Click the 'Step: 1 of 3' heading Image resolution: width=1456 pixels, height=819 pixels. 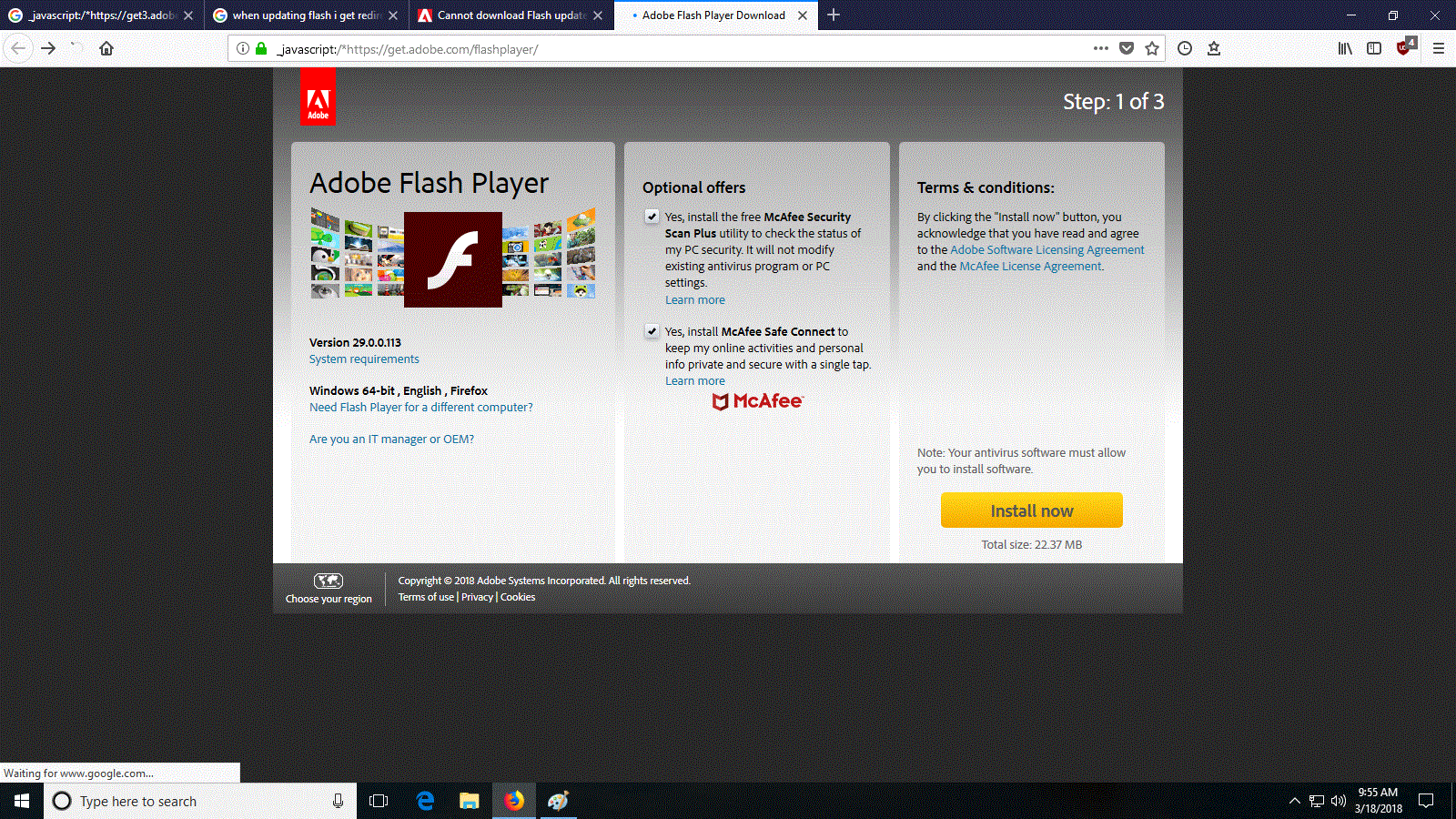tap(1114, 102)
